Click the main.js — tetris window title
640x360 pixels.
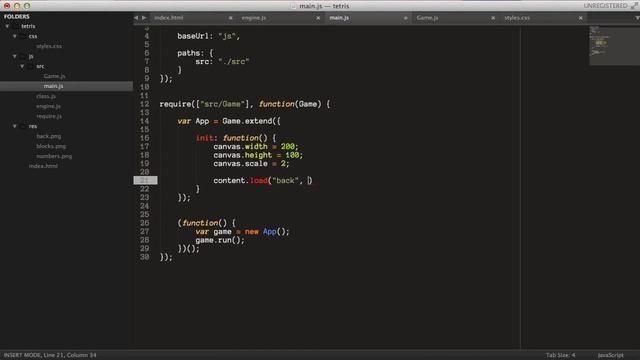[x=324, y=6]
